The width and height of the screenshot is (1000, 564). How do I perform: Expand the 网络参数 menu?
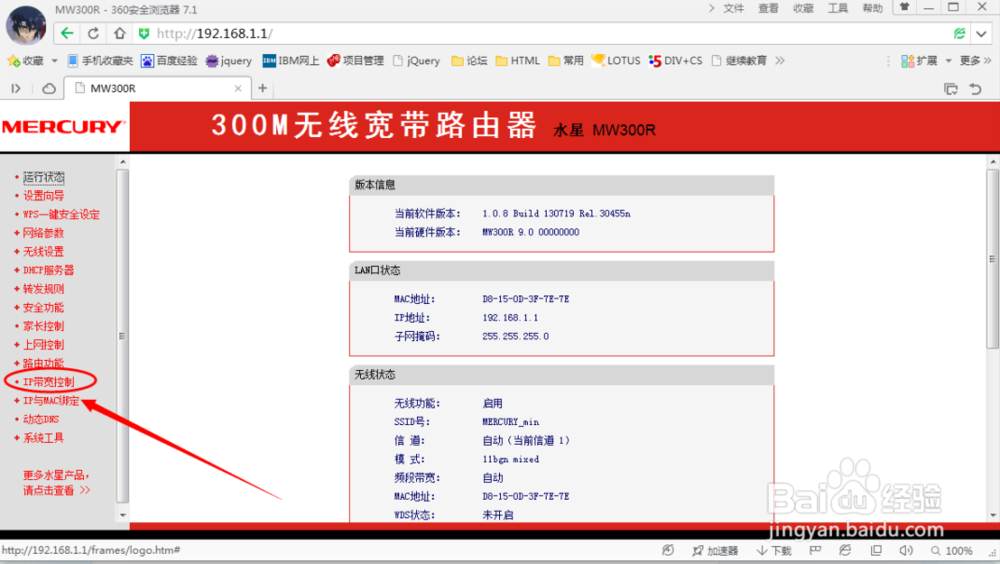43,233
